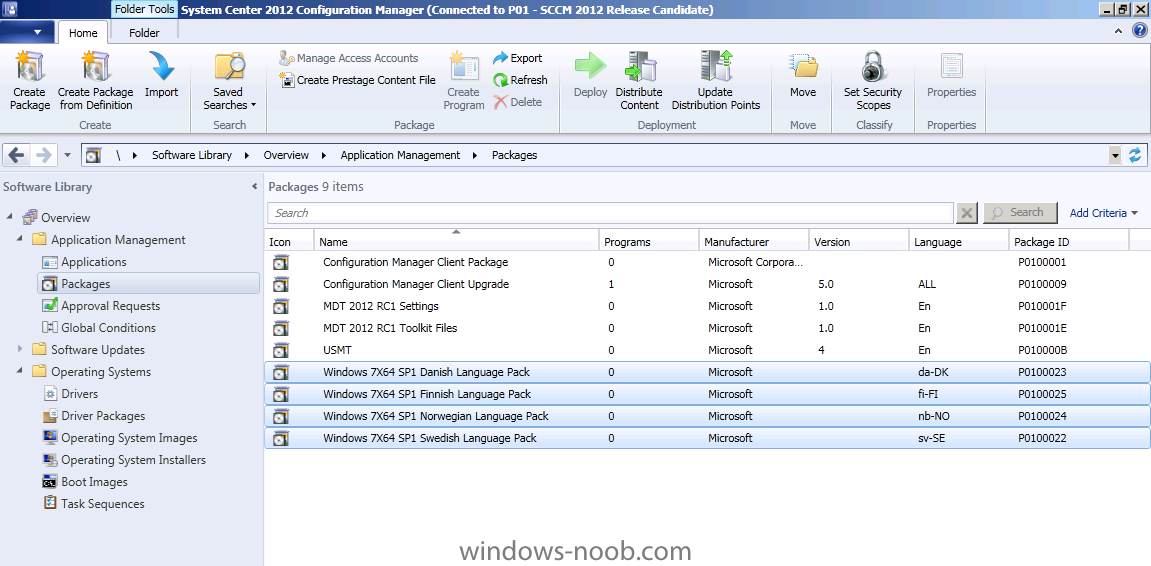
Task: Open the navigation history dropdown arrow
Action: coord(68,156)
